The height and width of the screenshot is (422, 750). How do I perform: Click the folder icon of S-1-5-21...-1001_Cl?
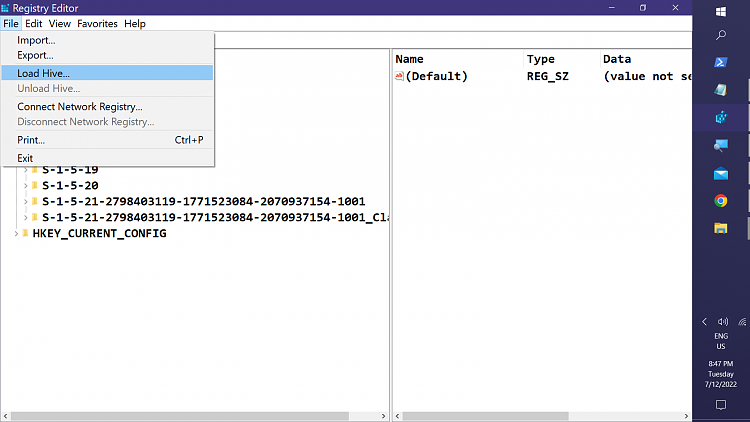tap(34, 217)
